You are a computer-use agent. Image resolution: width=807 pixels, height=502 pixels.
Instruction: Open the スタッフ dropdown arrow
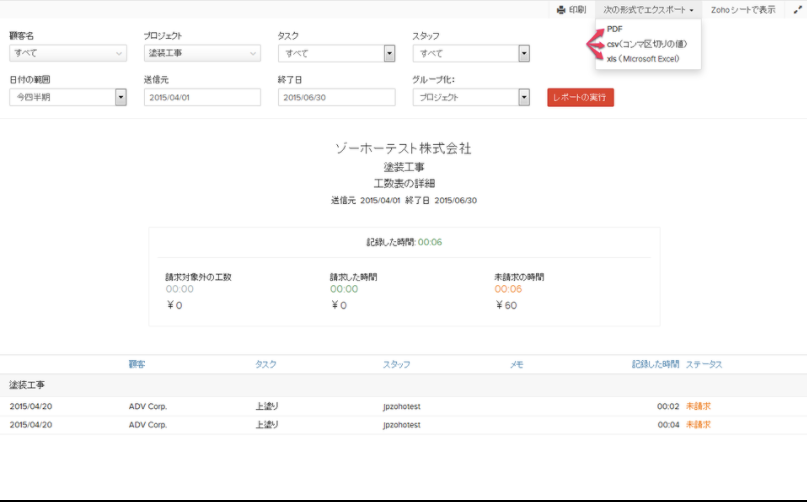524,54
